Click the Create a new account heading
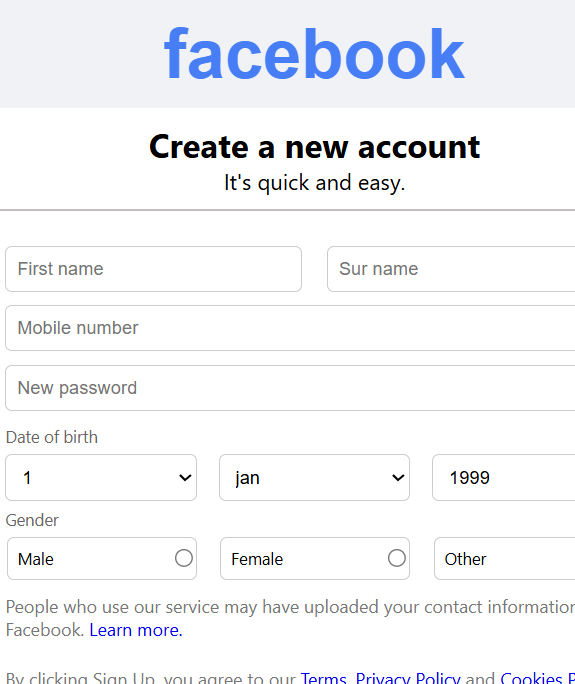This screenshot has width=575, height=684. point(315,147)
